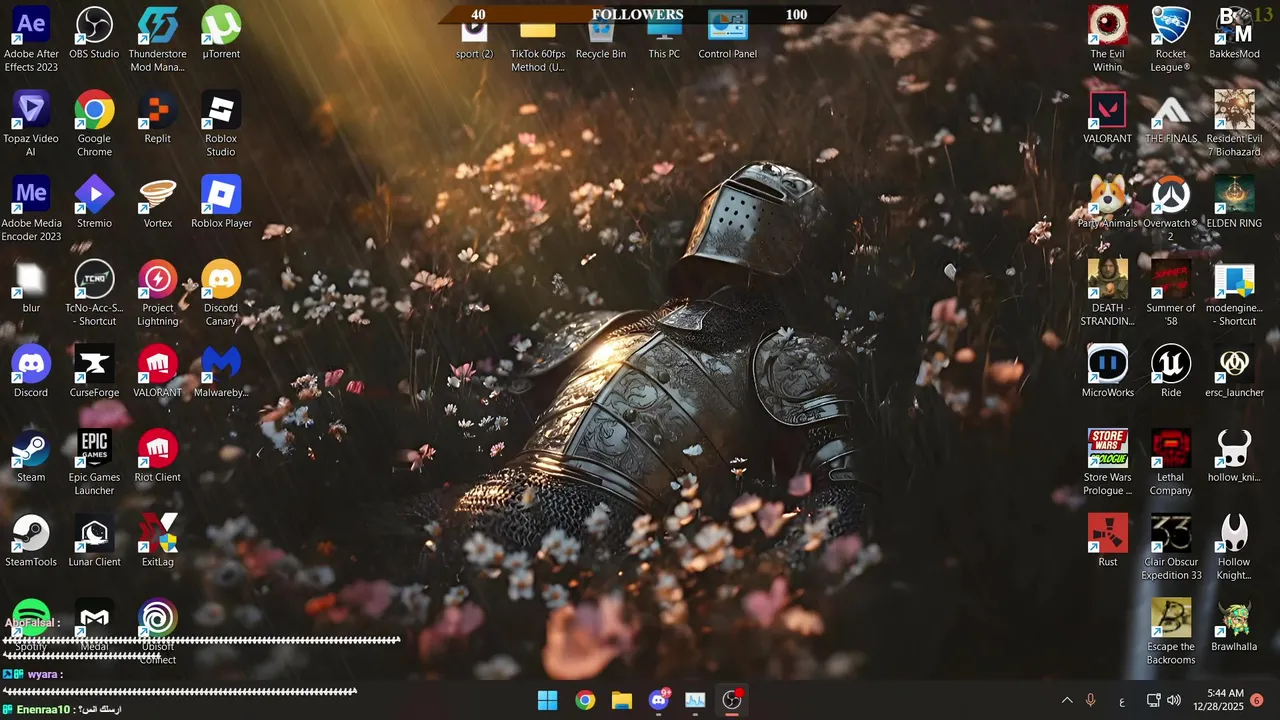This screenshot has height=720, width=1280.
Task: Open the This PC icon
Action: coord(664,40)
